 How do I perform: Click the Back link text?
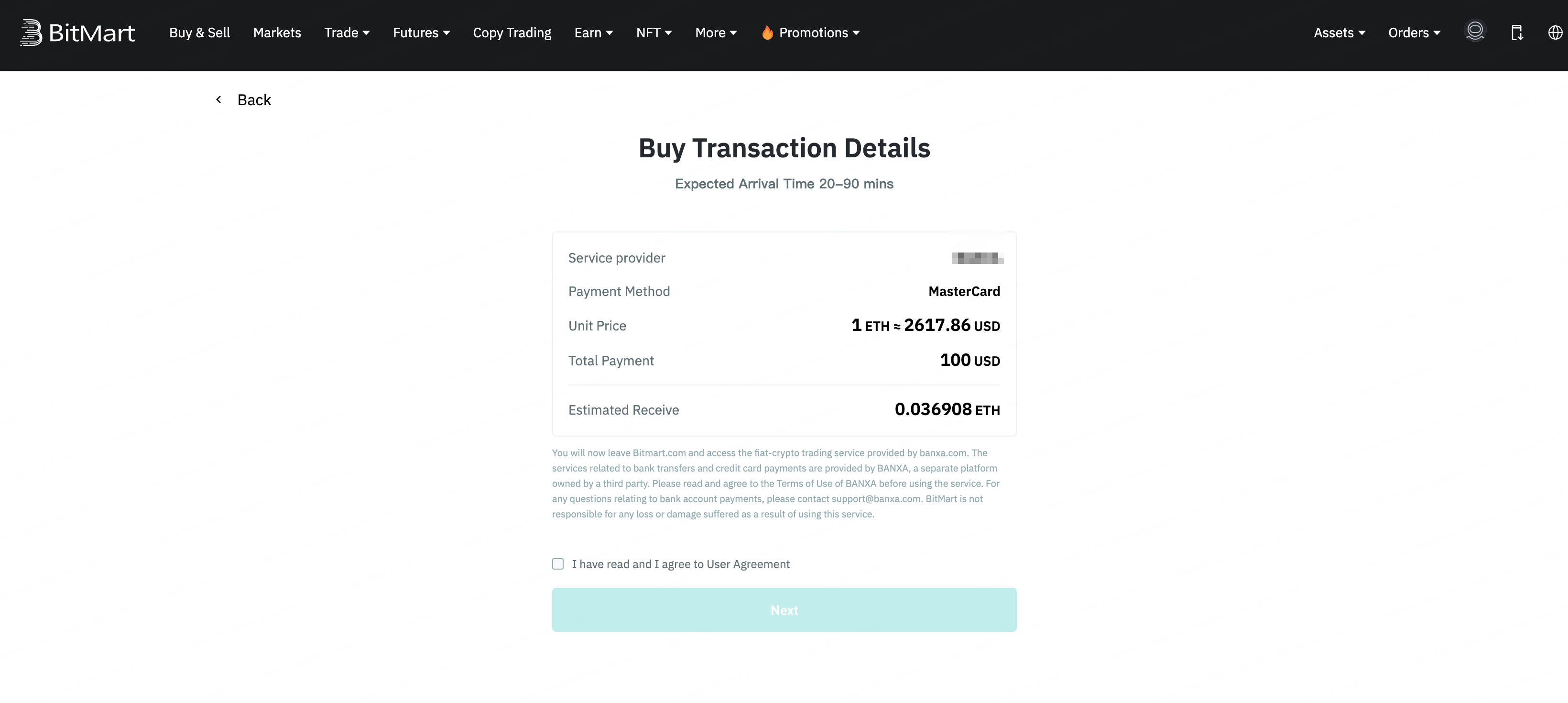coord(254,100)
